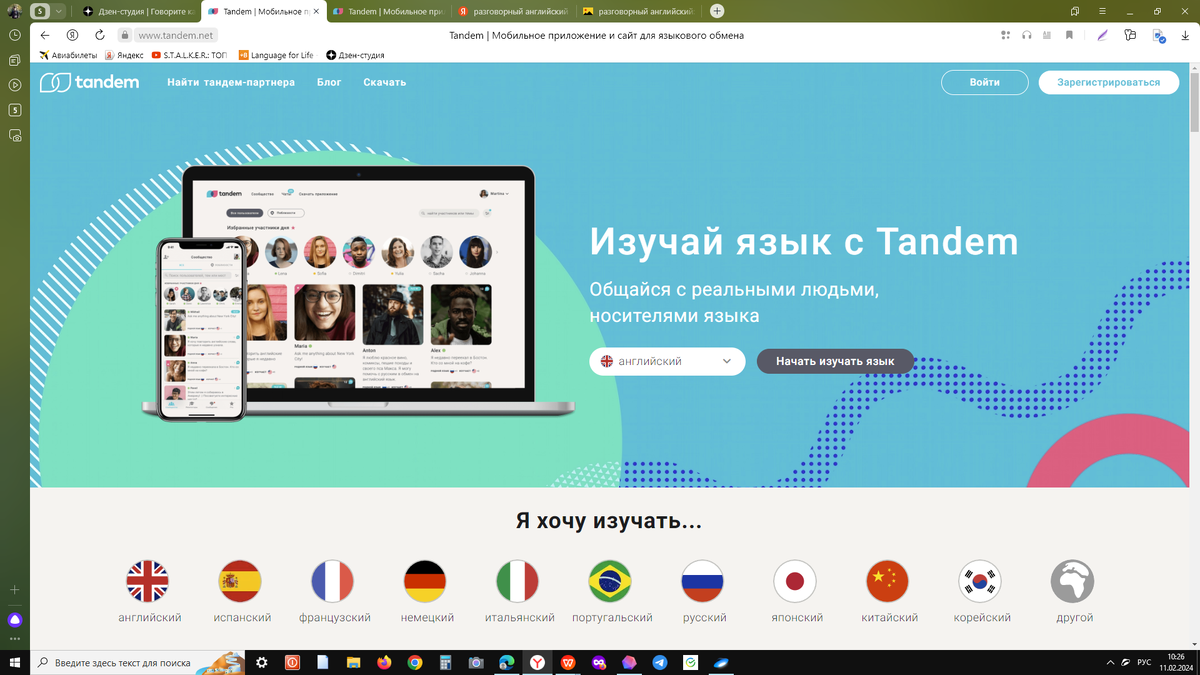Open Firefox from the taskbar
1200x675 pixels.
point(384,662)
